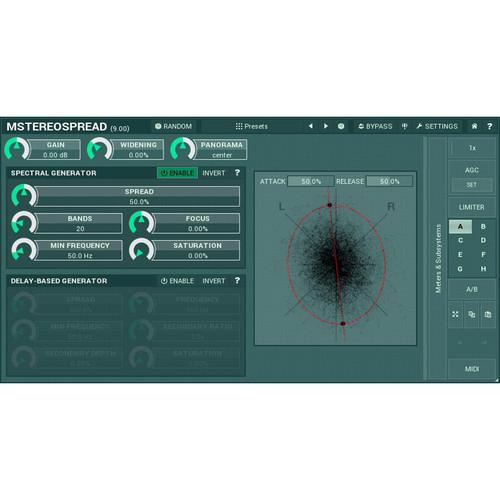Toggle AGC automatic gain compensation
This screenshot has width=500, height=500.
click(471, 170)
